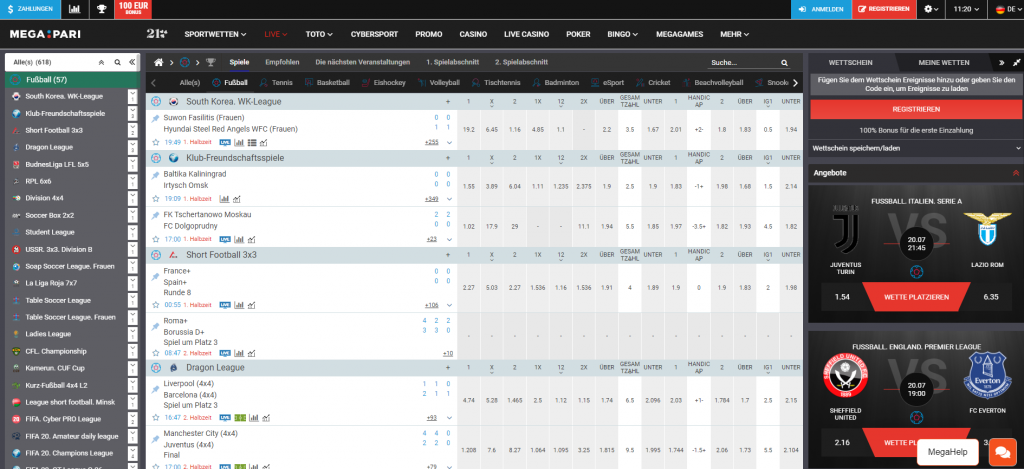Select Tennis in sports filter bar
Image resolution: width=1024 pixels, height=469 pixels.
pos(276,83)
